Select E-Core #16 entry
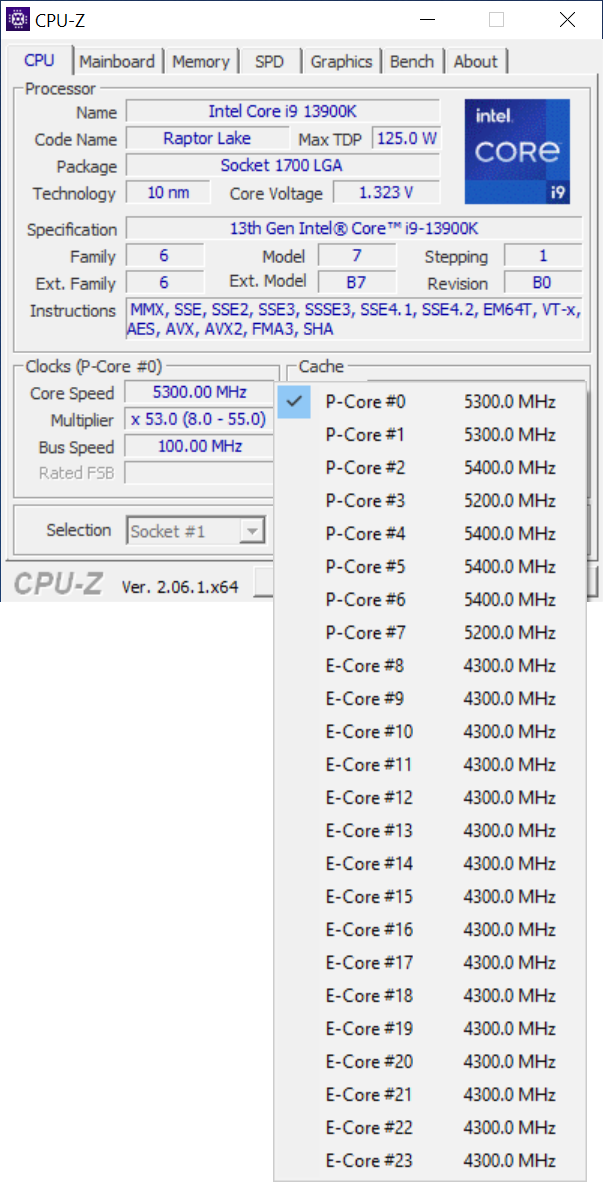This screenshot has width=603, height=1182. tap(430, 929)
